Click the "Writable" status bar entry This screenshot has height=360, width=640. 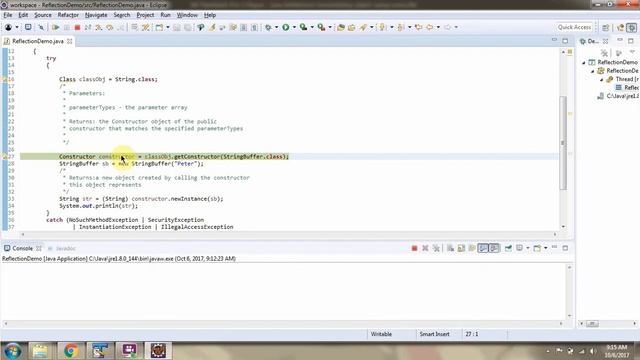coord(381,334)
